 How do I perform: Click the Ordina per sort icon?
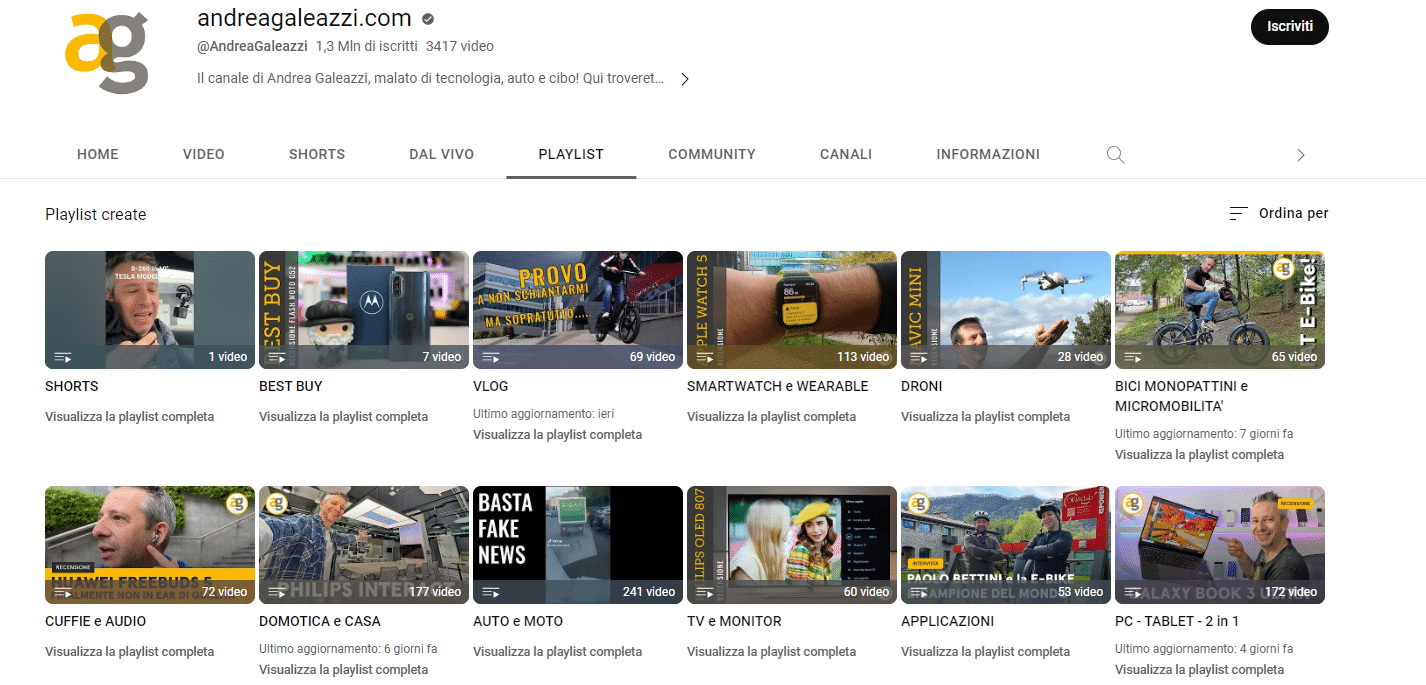point(1238,213)
